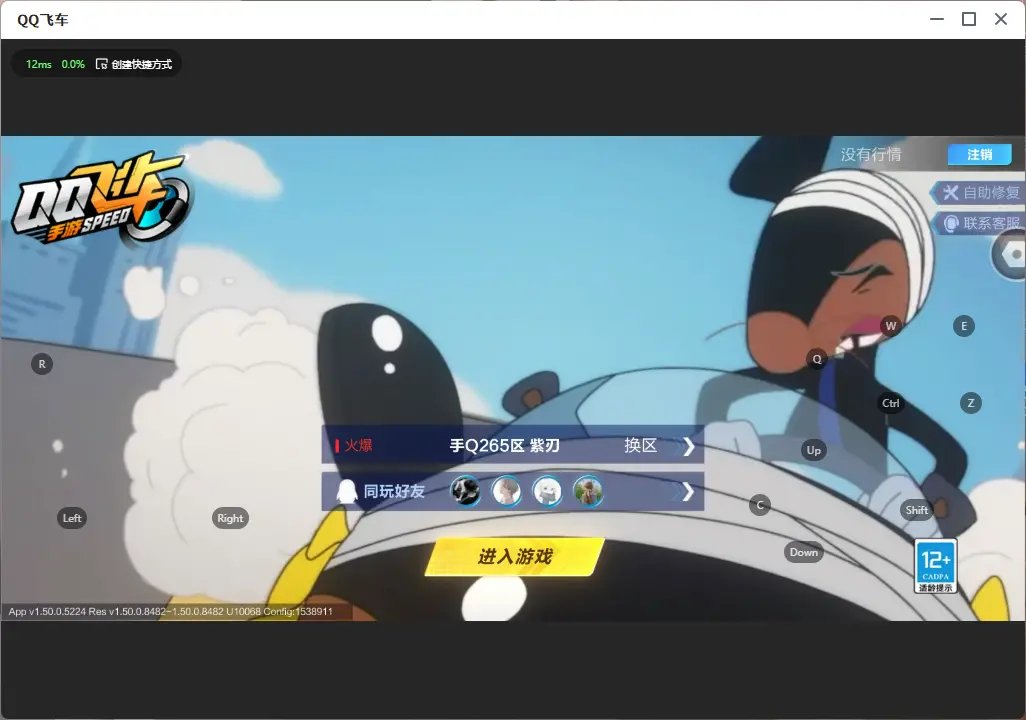The image size is (1026, 720).
Task: Click the 0.0% packet loss indicator
Action: (x=73, y=64)
